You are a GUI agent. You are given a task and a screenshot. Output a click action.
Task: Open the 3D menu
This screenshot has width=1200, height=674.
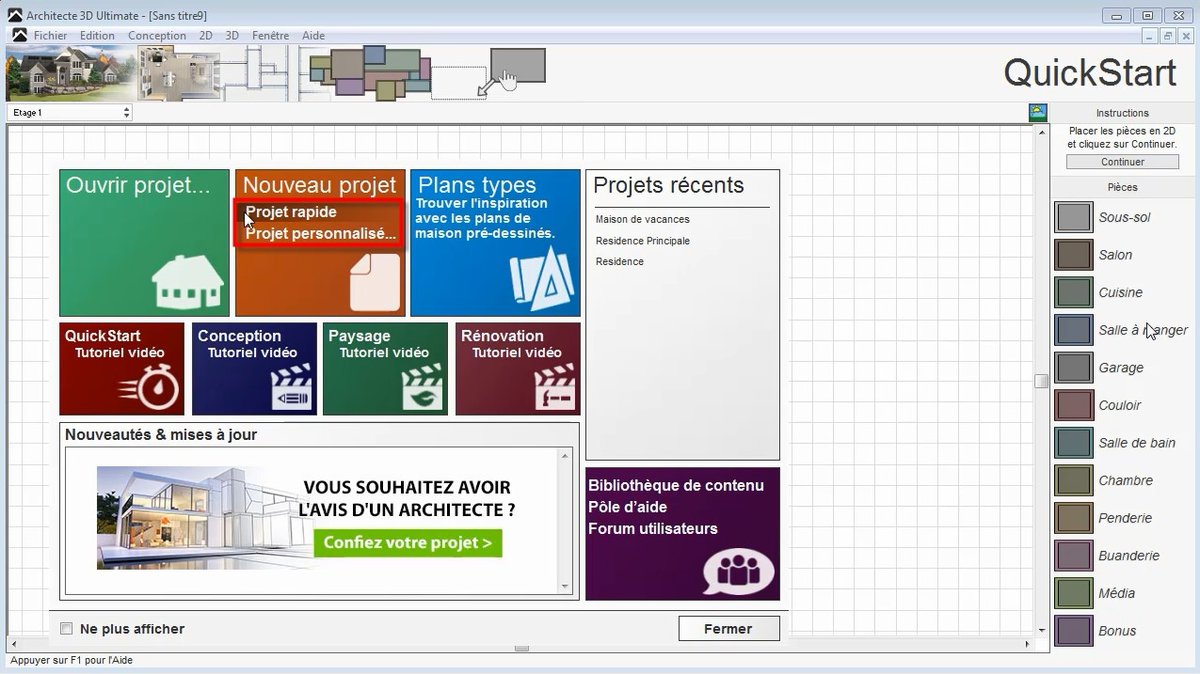point(232,35)
